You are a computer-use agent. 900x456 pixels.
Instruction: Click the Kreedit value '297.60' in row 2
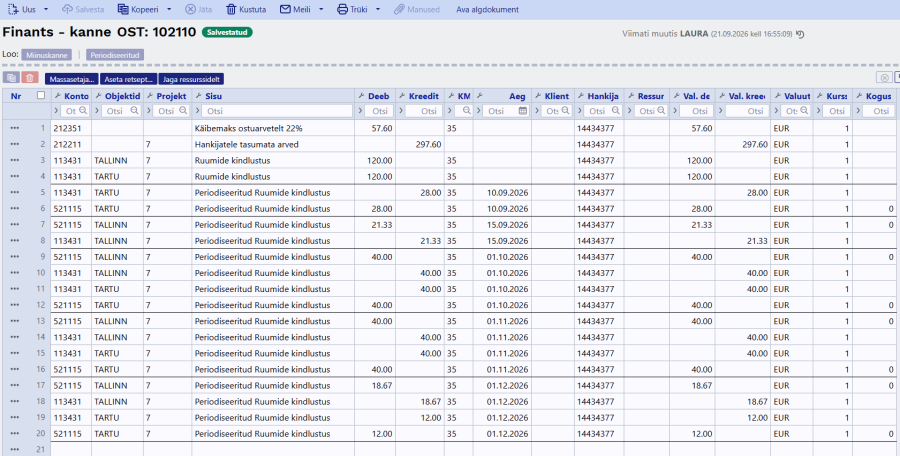tap(428, 144)
